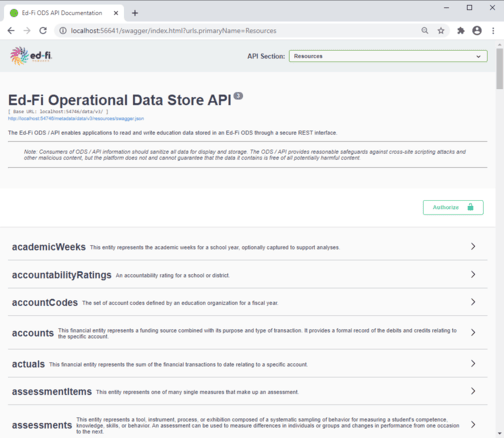The image size is (504, 438).
Task: Click the accounts resource heading
Action: coord(33,333)
